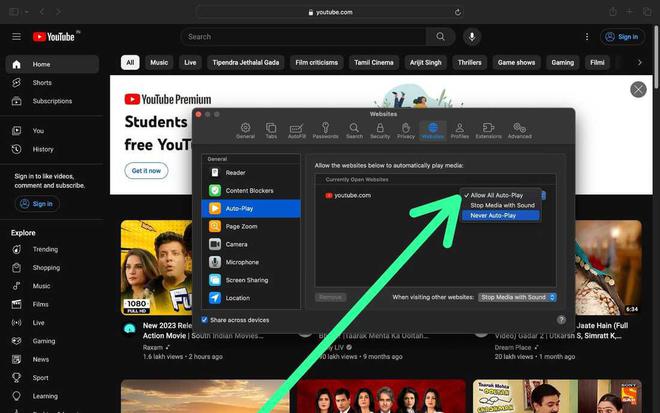Open the YouTube hamburger guide menu

coord(16,37)
